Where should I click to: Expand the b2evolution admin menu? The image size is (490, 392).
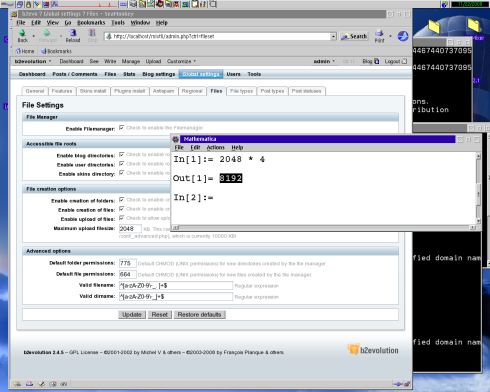(x=33, y=61)
